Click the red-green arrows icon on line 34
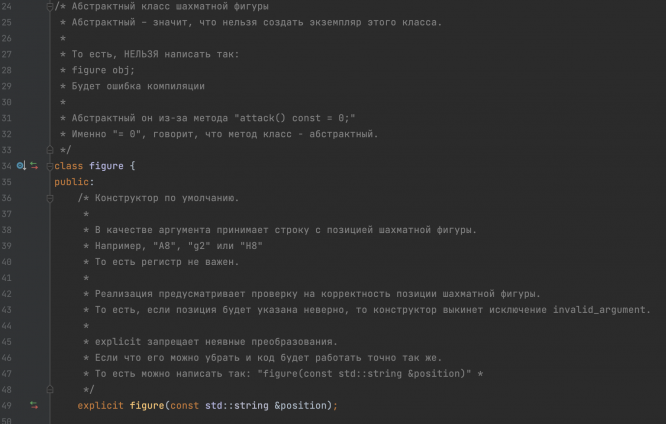Viewport: 666px width, 424px height. [x=33, y=165]
